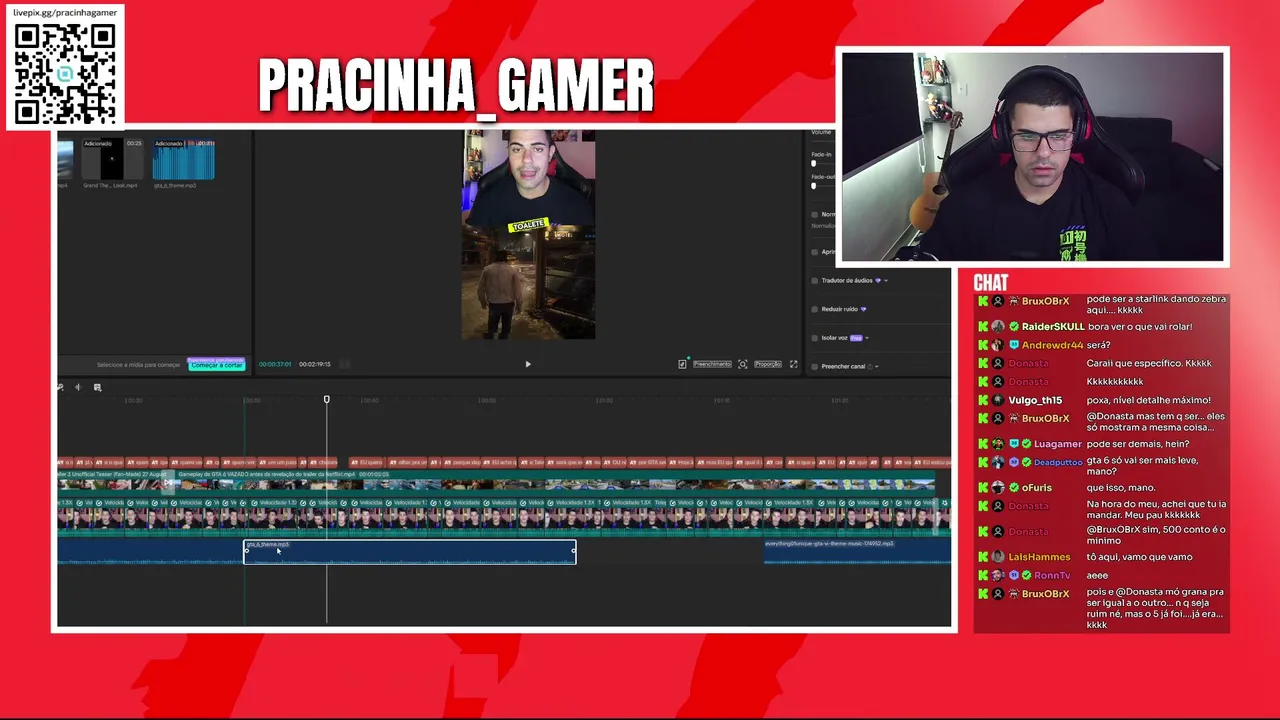Click the left trim handle of gta_6_theme clip
1280x720 pixels.
point(246,551)
